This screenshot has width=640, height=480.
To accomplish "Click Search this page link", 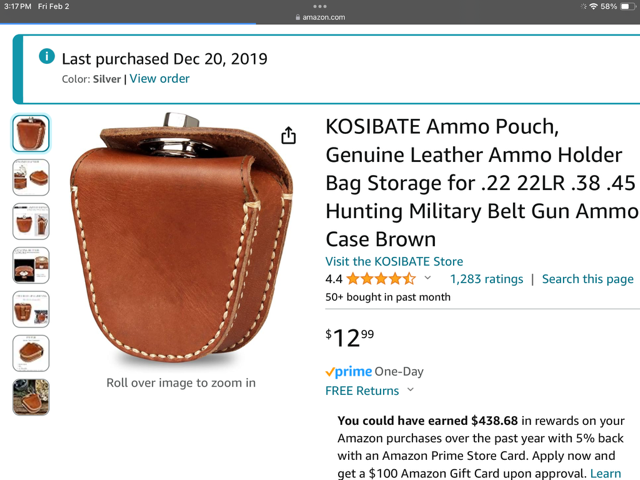I will pos(588,279).
